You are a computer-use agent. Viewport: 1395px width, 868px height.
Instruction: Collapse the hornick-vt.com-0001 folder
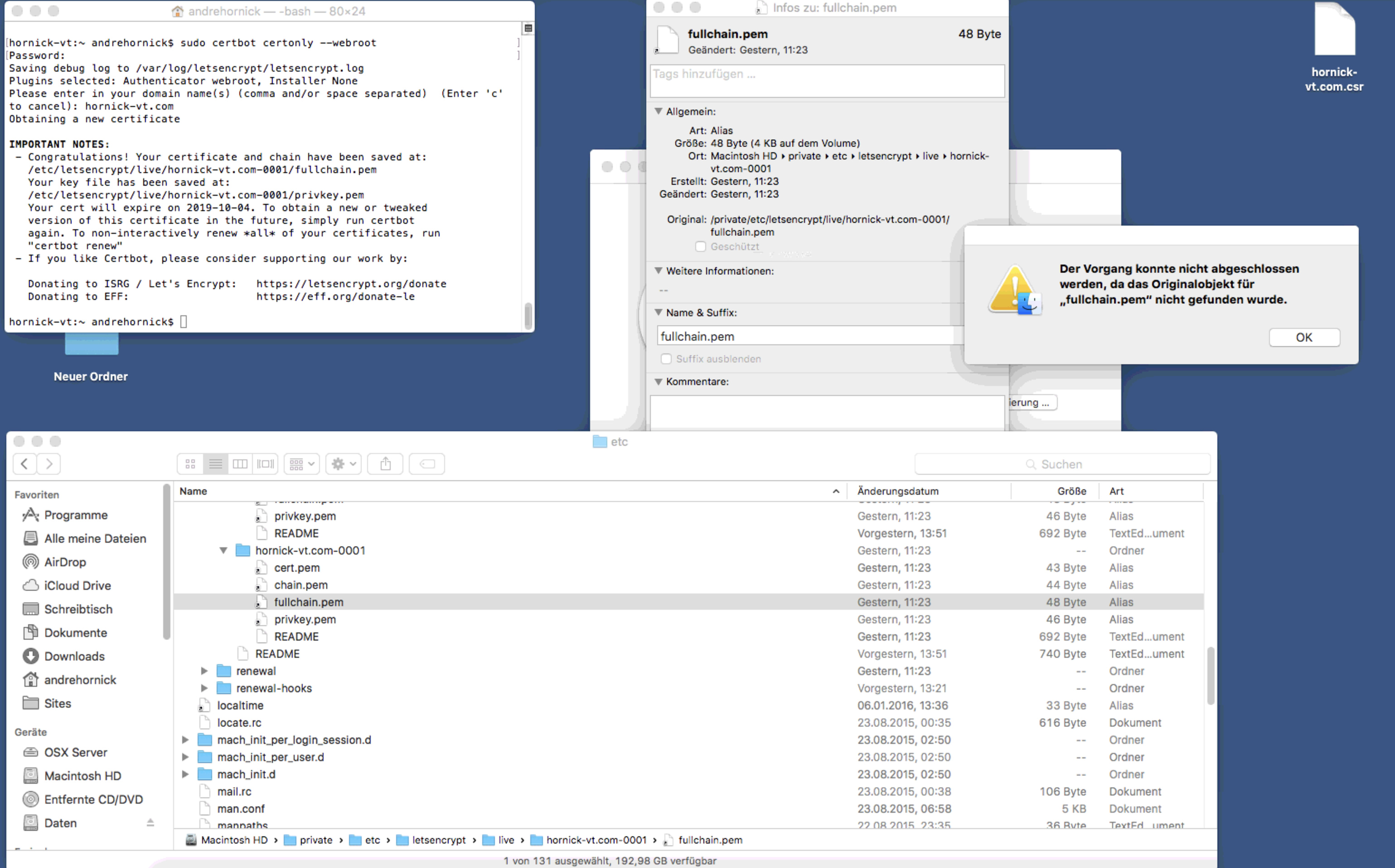click(x=223, y=550)
